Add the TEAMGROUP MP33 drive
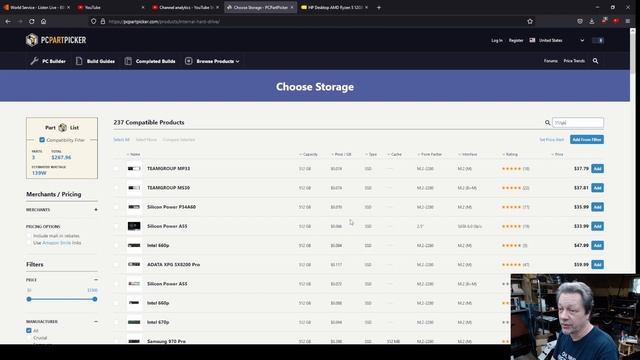This screenshot has width=640, height=360. [597, 169]
